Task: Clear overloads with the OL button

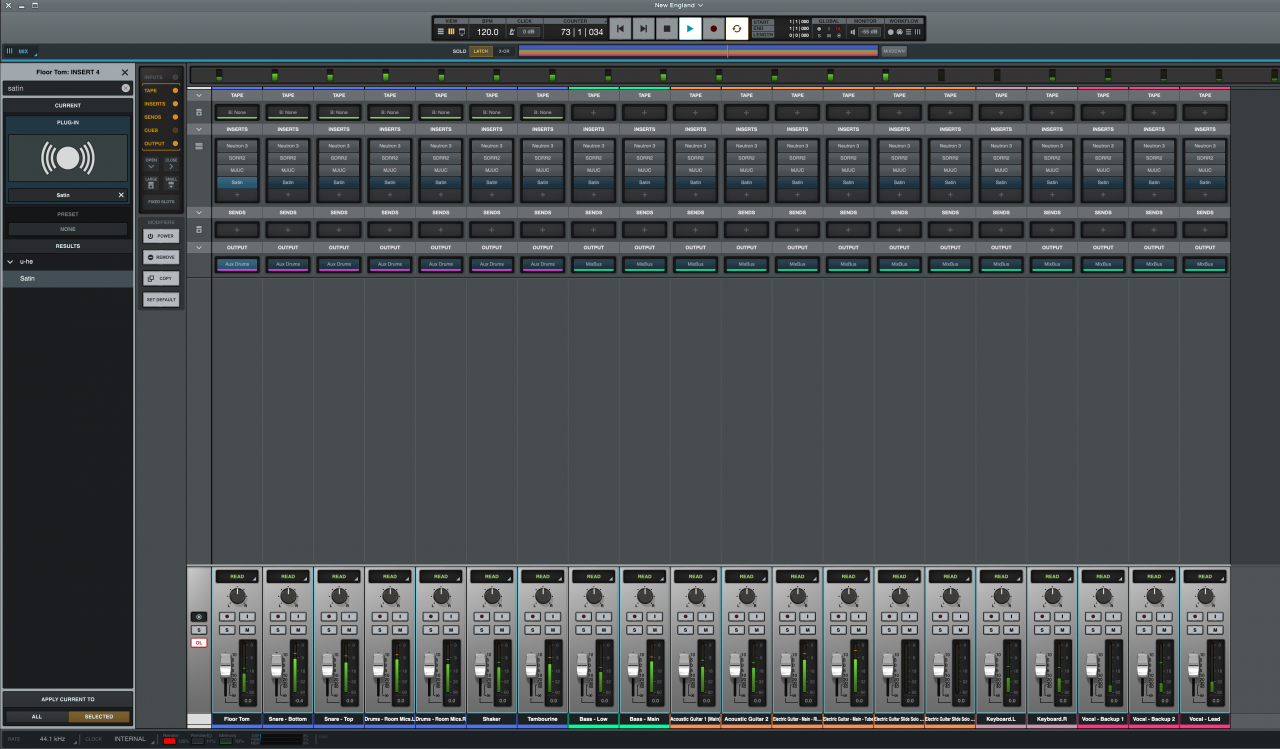Action: [199, 643]
